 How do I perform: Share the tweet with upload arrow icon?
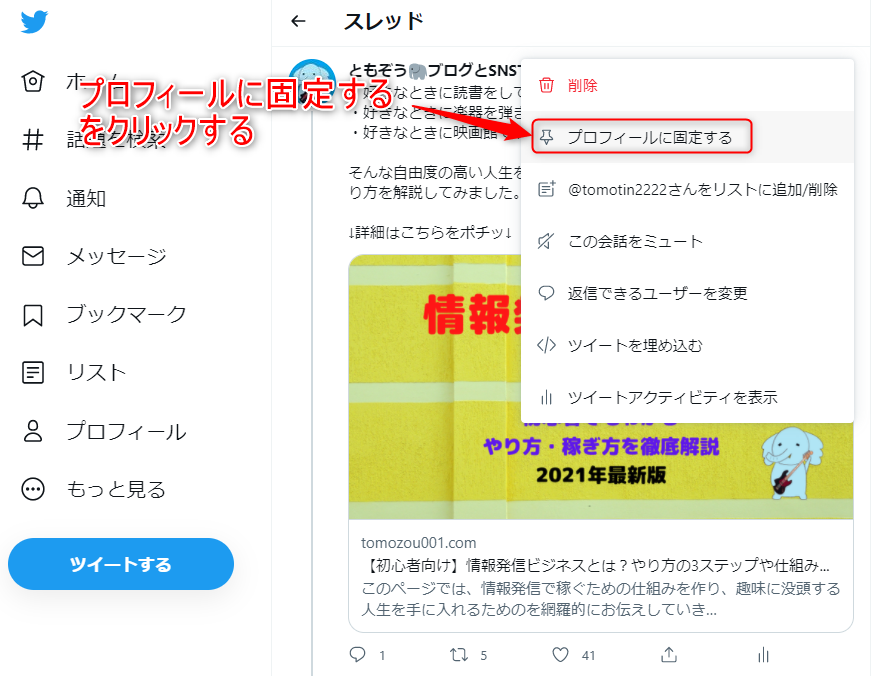click(x=669, y=654)
